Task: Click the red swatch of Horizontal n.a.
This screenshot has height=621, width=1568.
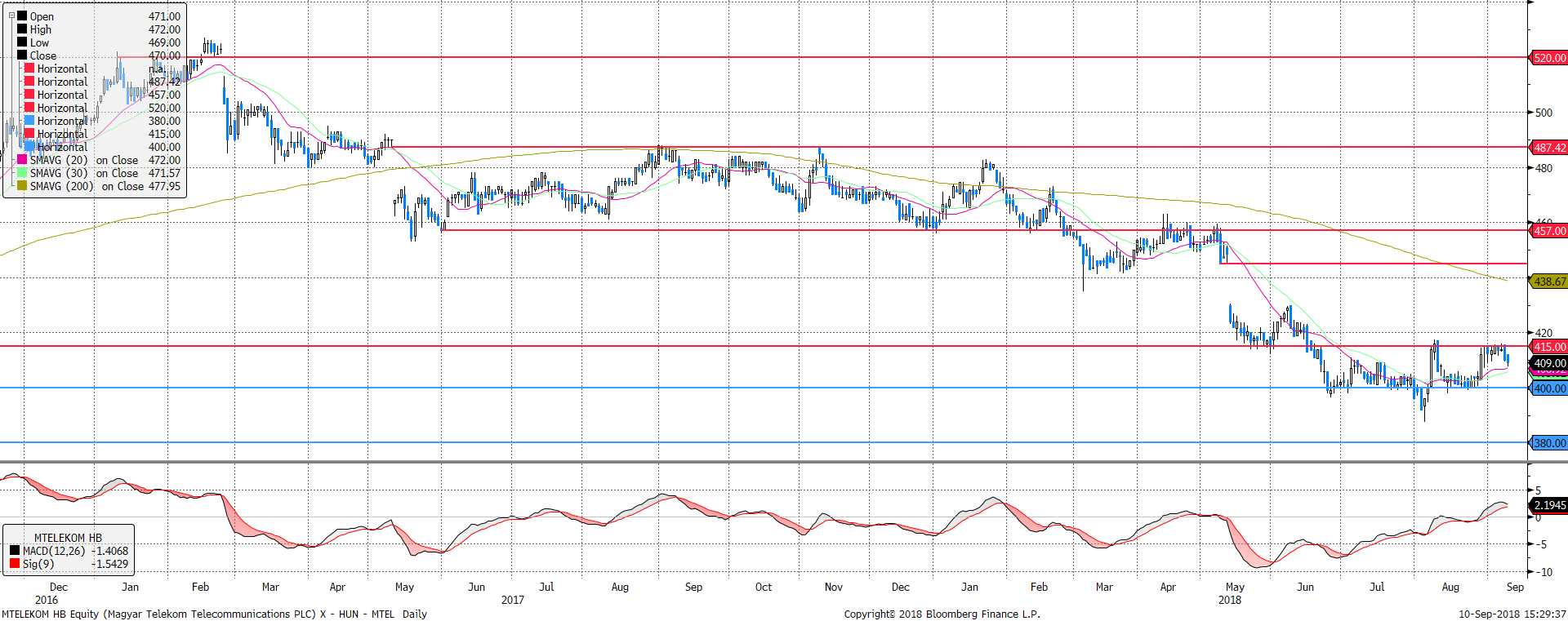Action: click(x=29, y=68)
